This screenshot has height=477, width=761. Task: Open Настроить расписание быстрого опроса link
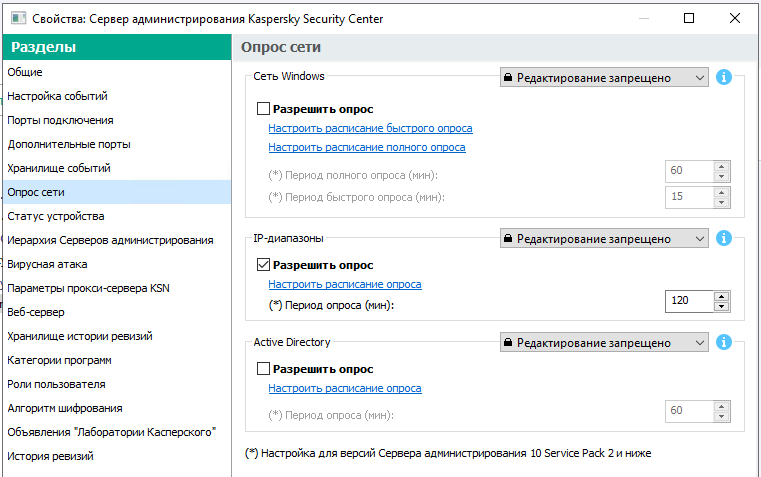[370, 128]
